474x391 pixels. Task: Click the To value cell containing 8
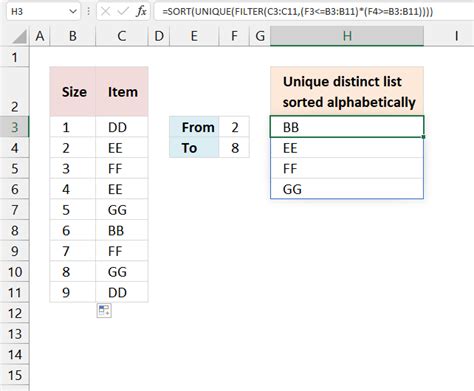tap(234, 148)
